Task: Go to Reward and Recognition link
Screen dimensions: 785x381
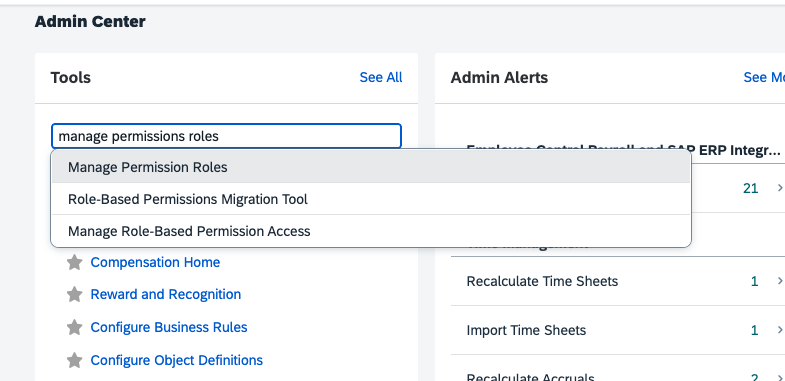Action: (166, 294)
